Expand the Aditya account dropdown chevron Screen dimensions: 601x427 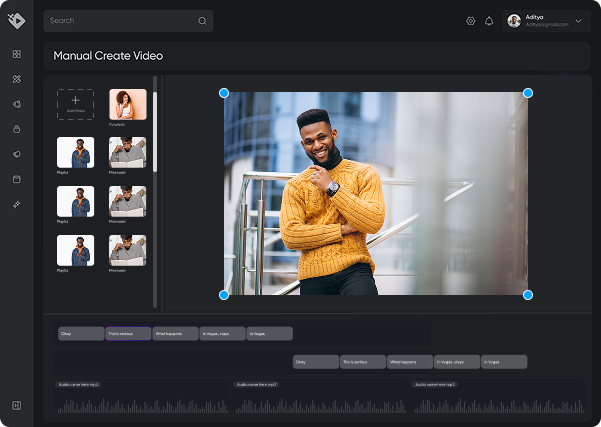pyautogui.click(x=578, y=21)
